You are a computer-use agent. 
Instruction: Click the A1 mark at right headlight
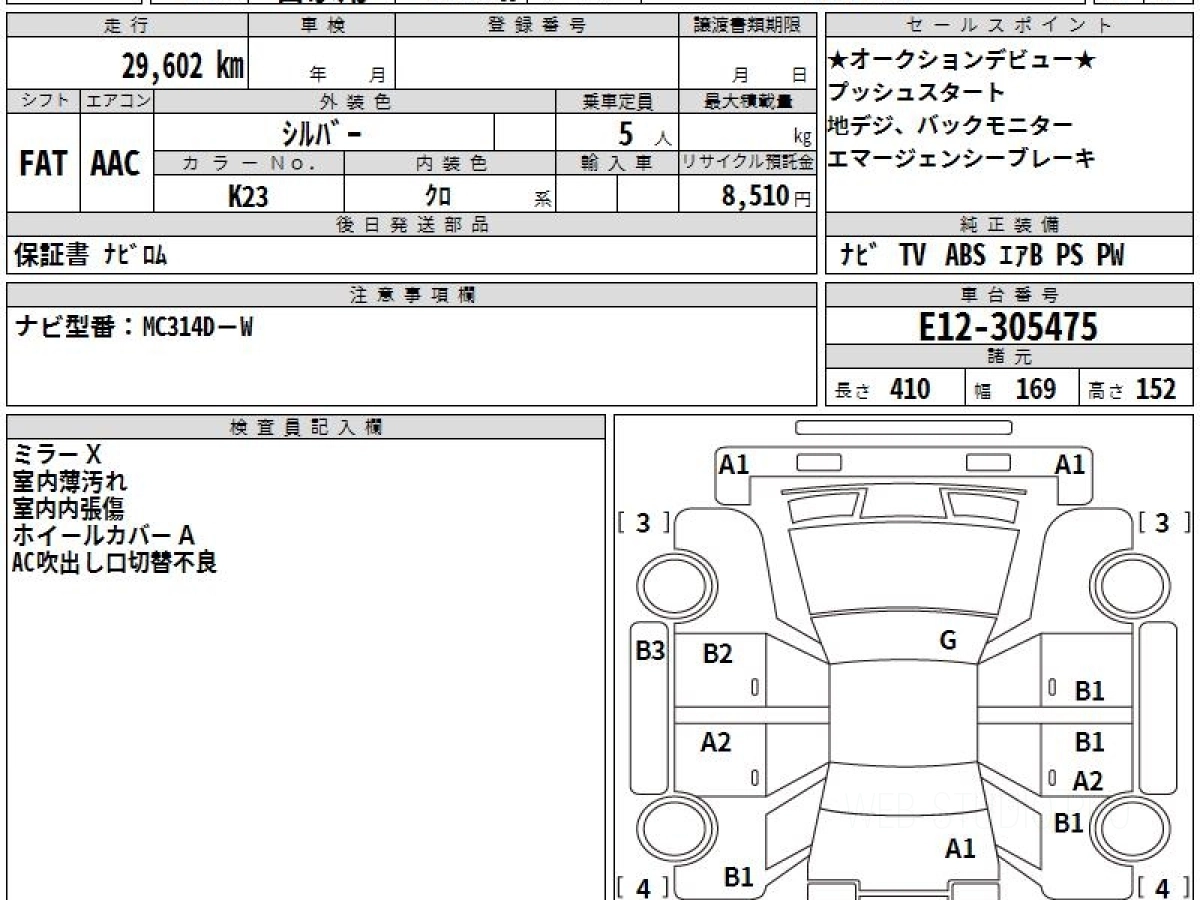pyautogui.click(x=1070, y=464)
